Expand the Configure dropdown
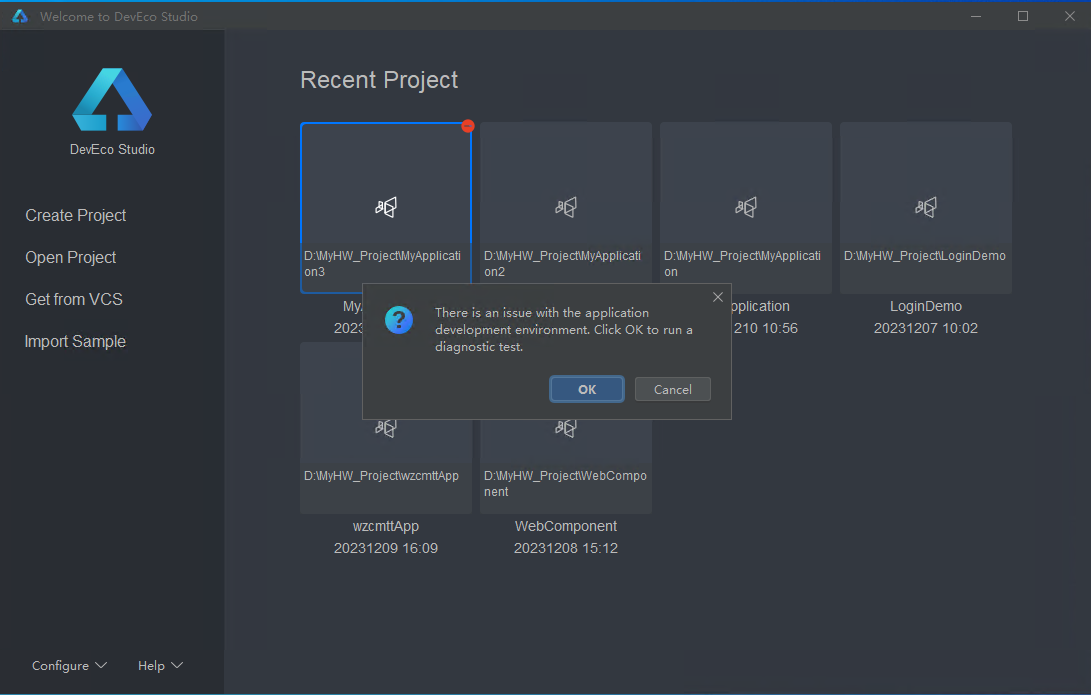This screenshot has height=695, width=1091. (69, 666)
